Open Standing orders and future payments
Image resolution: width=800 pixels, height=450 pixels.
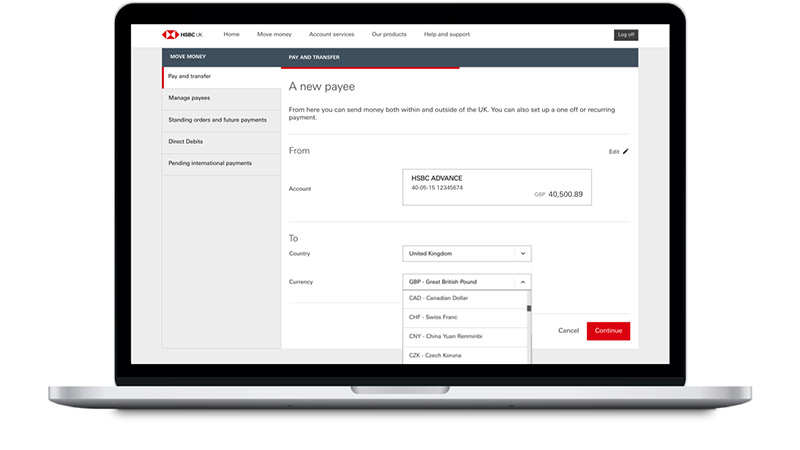221,120
